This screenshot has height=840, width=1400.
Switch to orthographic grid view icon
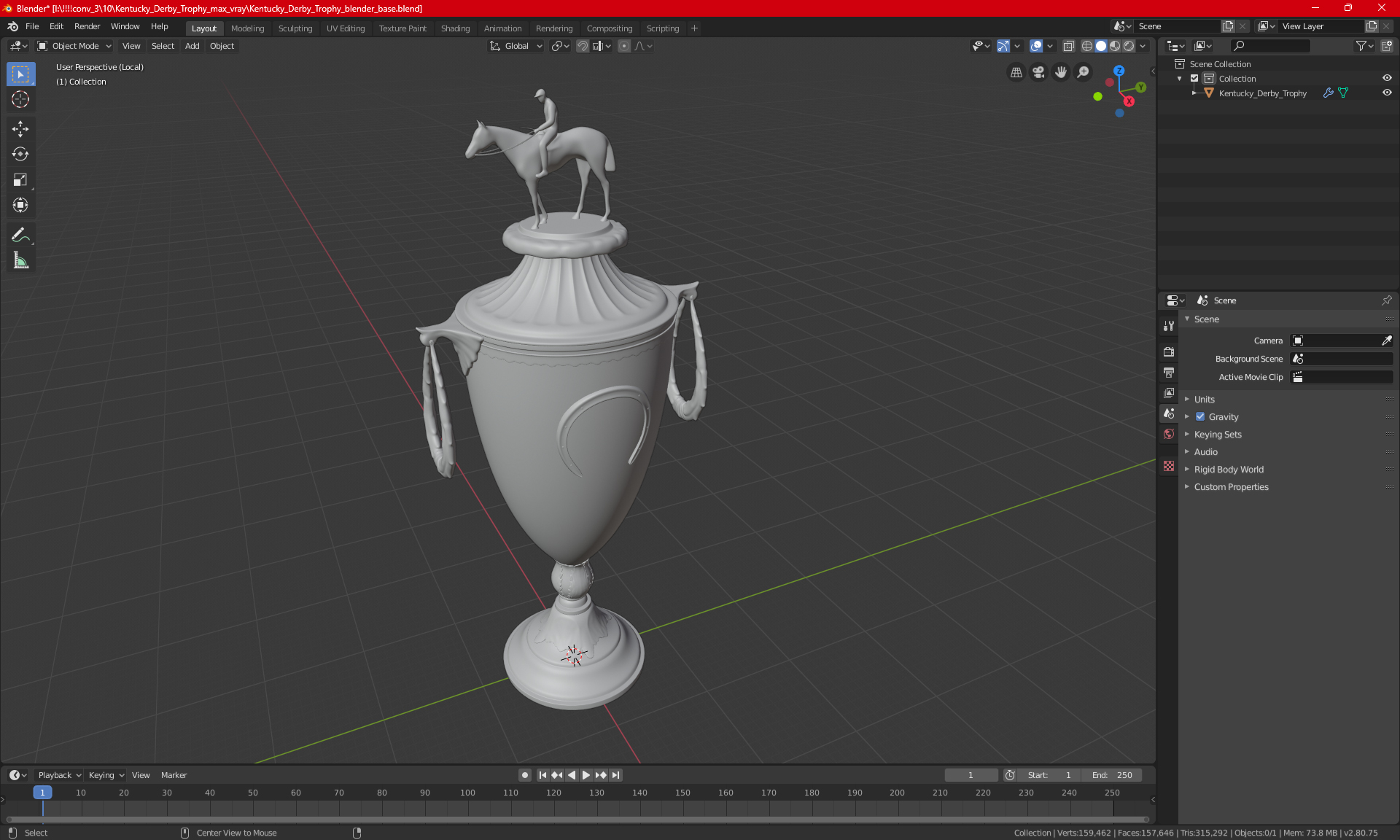tap(1016, 72)
